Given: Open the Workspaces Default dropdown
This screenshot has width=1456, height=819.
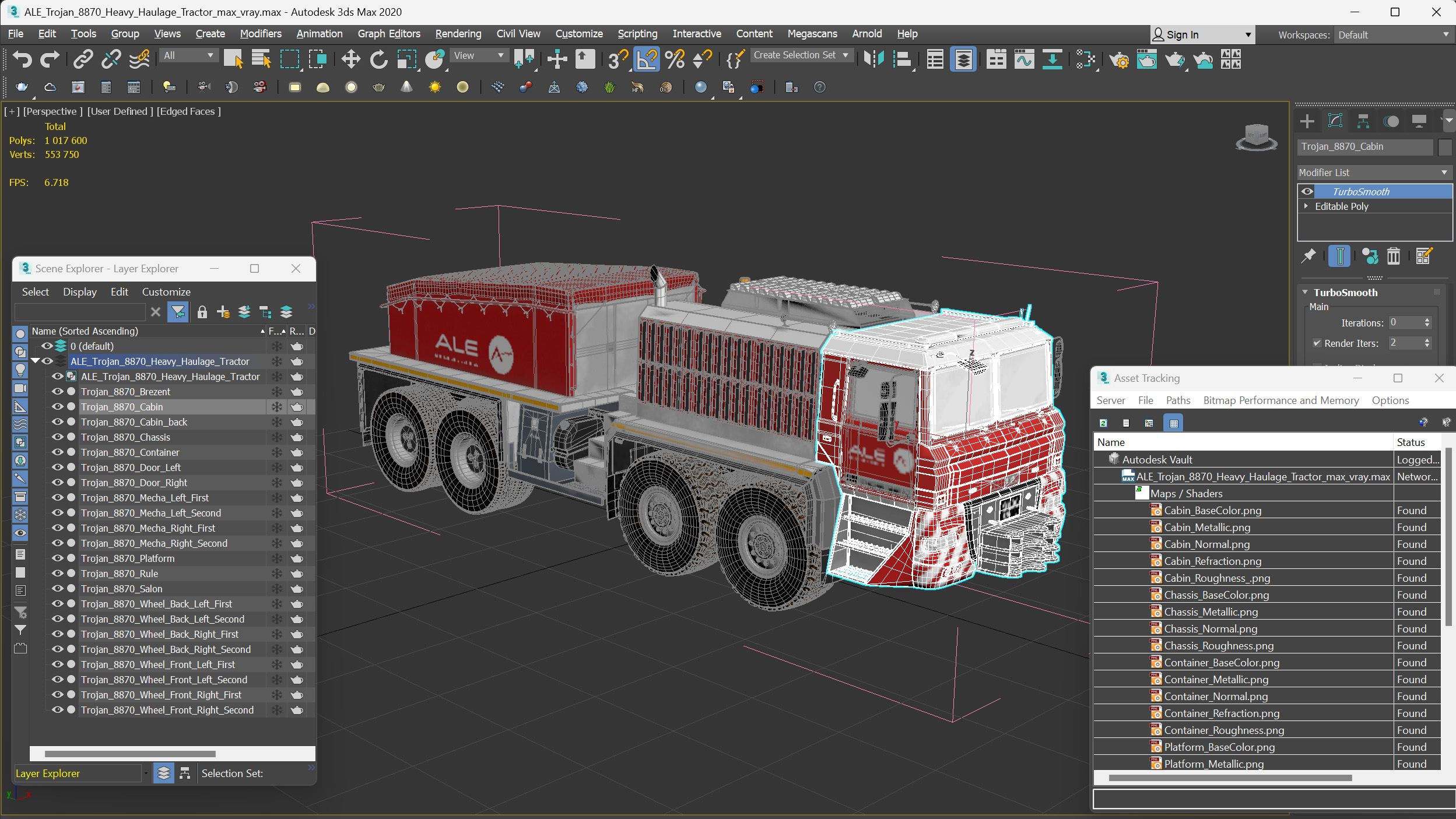Looking at the screenshot, I should (x=1393, y=35).
